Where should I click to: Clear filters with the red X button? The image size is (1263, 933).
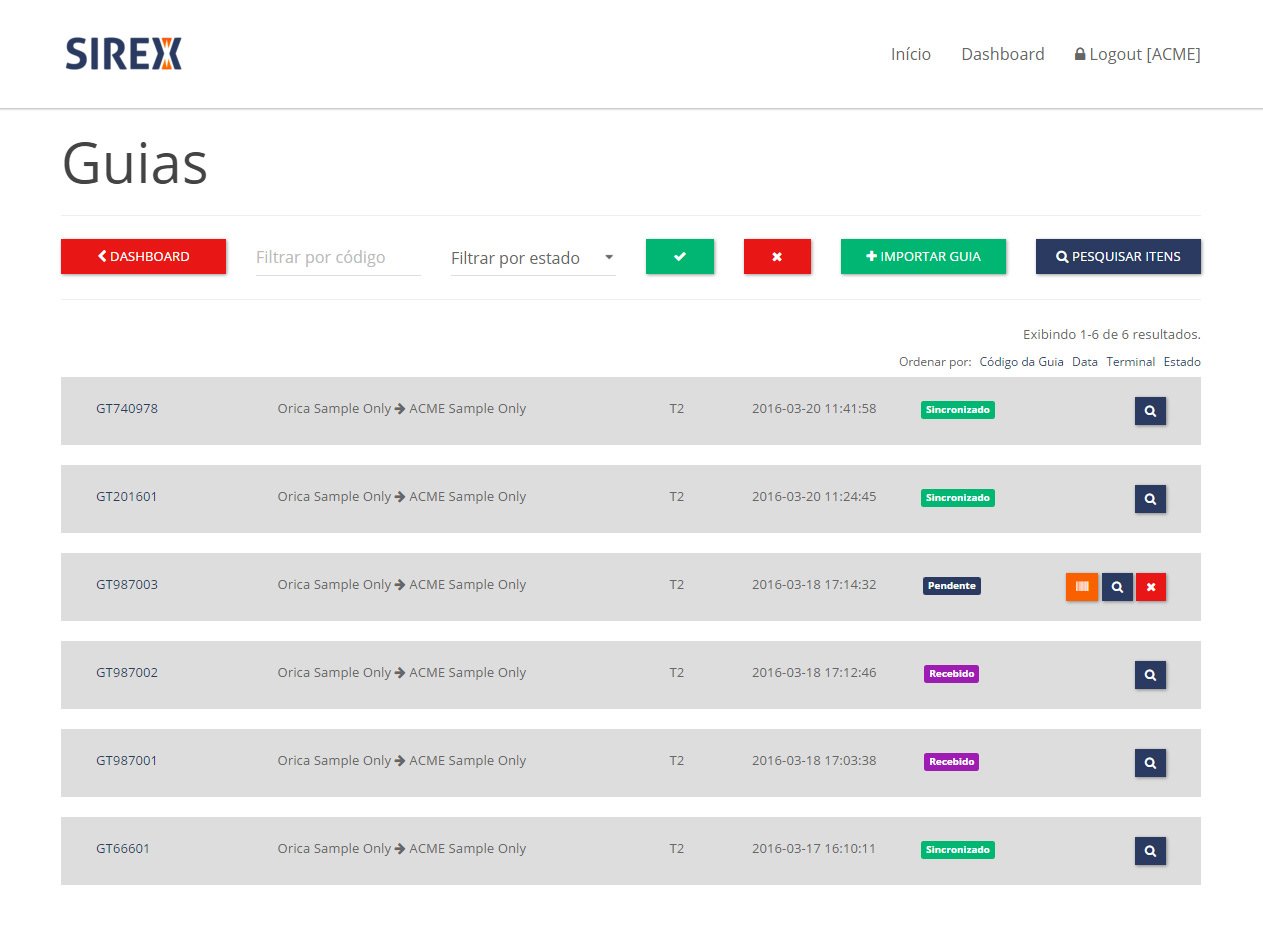[777, 257]
